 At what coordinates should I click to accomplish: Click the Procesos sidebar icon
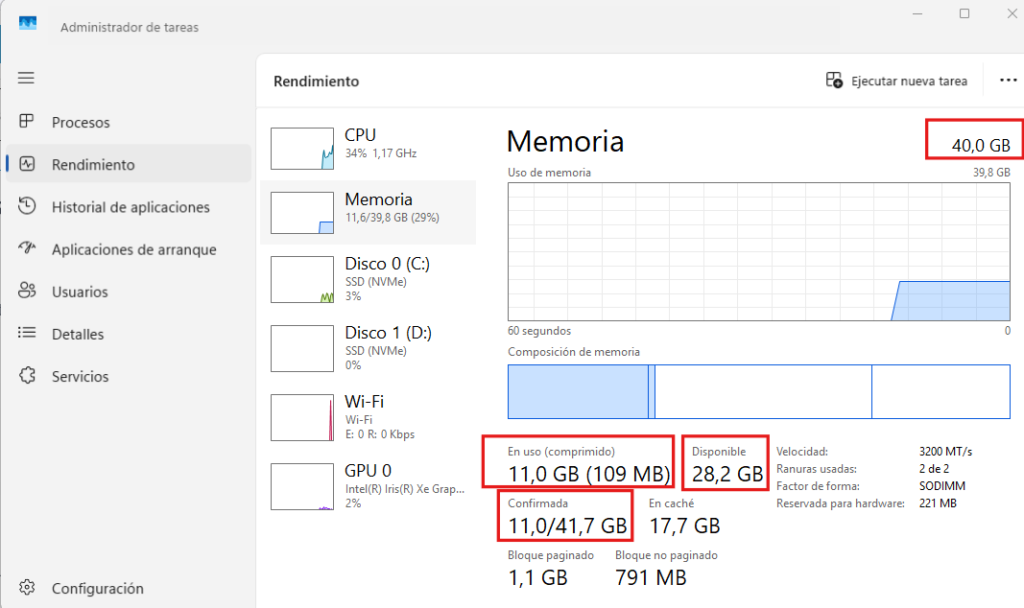click(27, 122)
